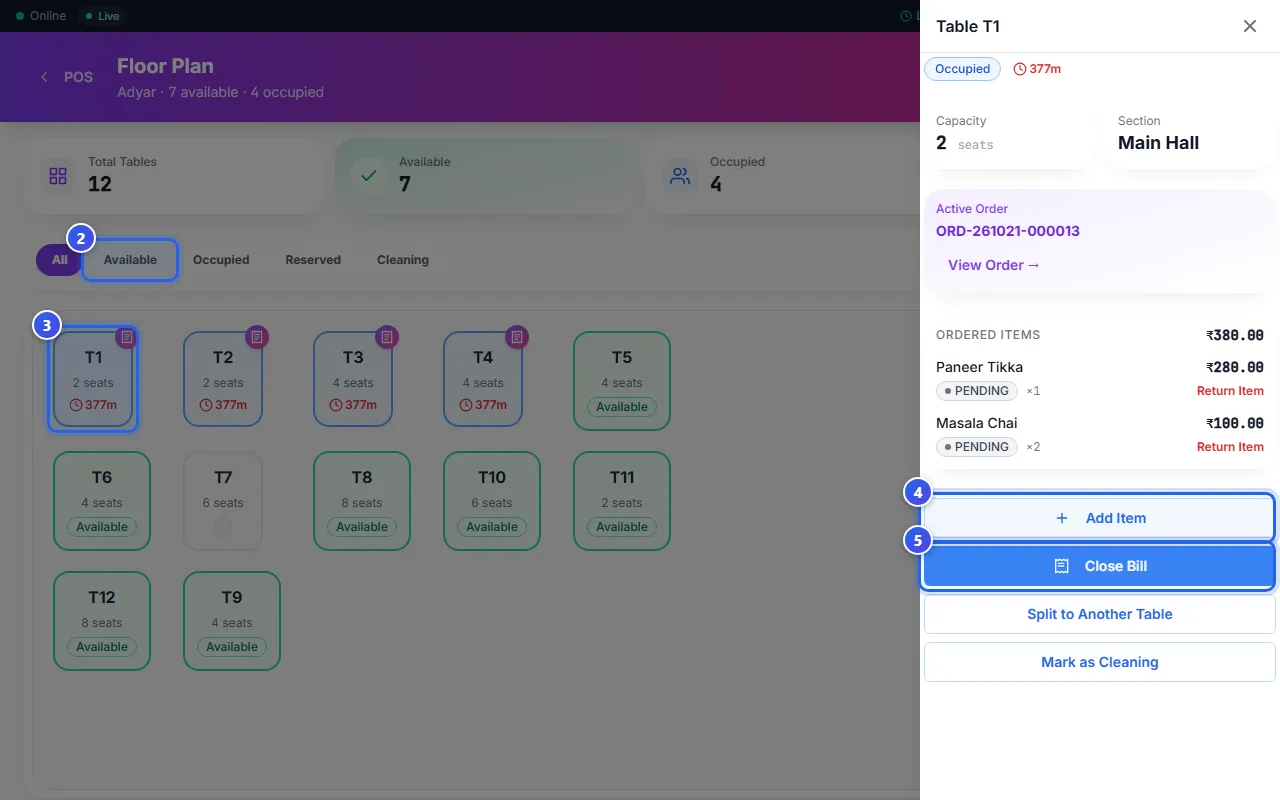Click the Occupied status badge in the panel
Viewport: 1280px width, 800px height.
pos(963,69)
